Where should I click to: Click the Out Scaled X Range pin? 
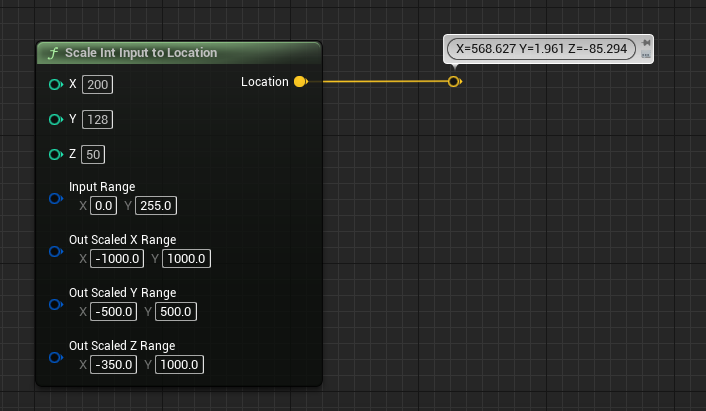click(55, 251)
